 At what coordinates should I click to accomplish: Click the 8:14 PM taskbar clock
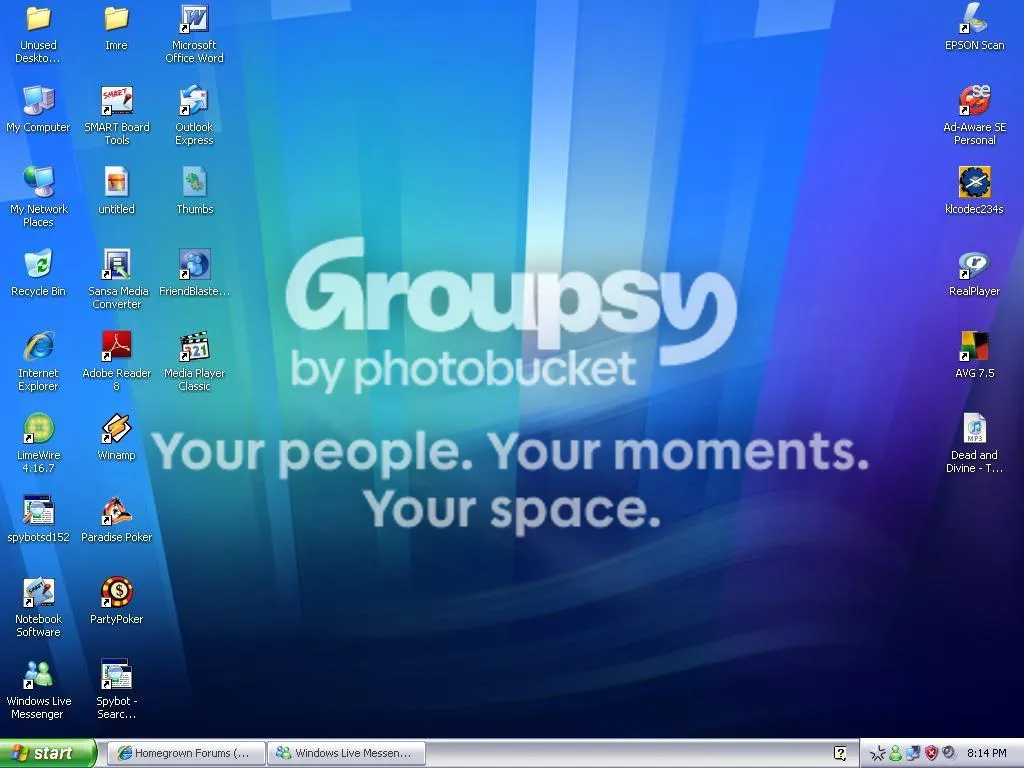986,753
